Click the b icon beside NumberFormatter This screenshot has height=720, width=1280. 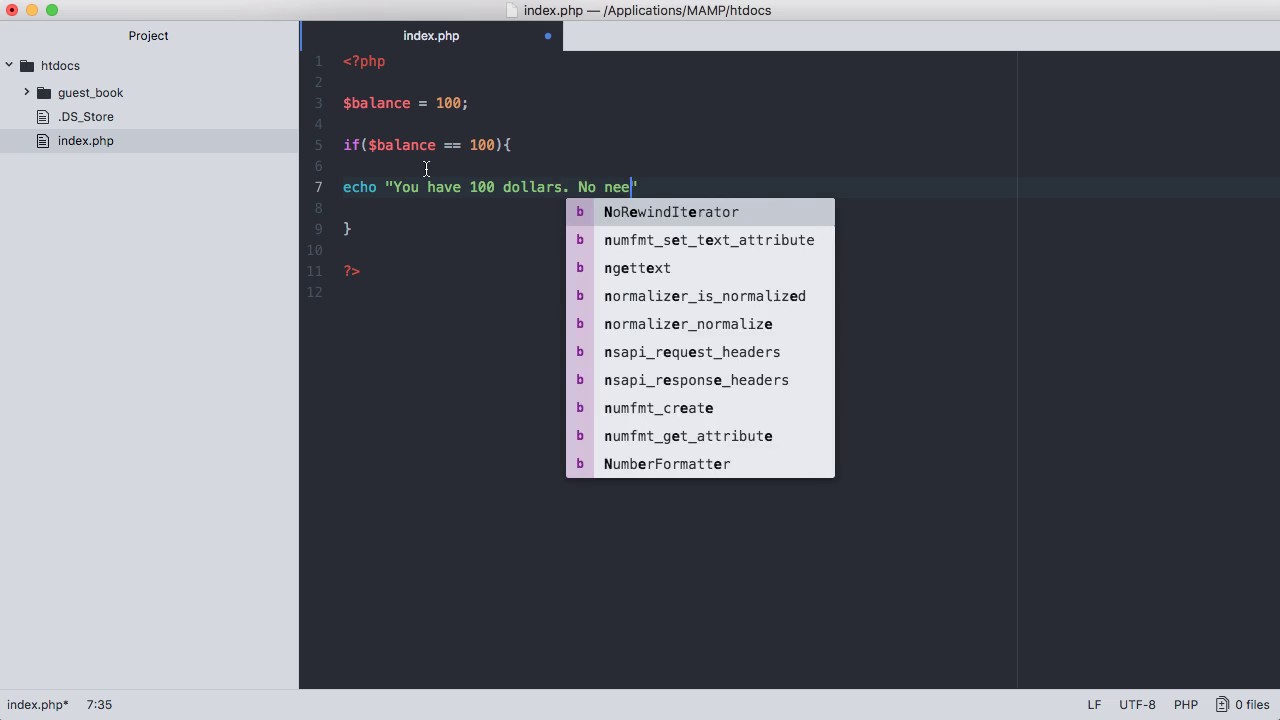pos(580,464)
